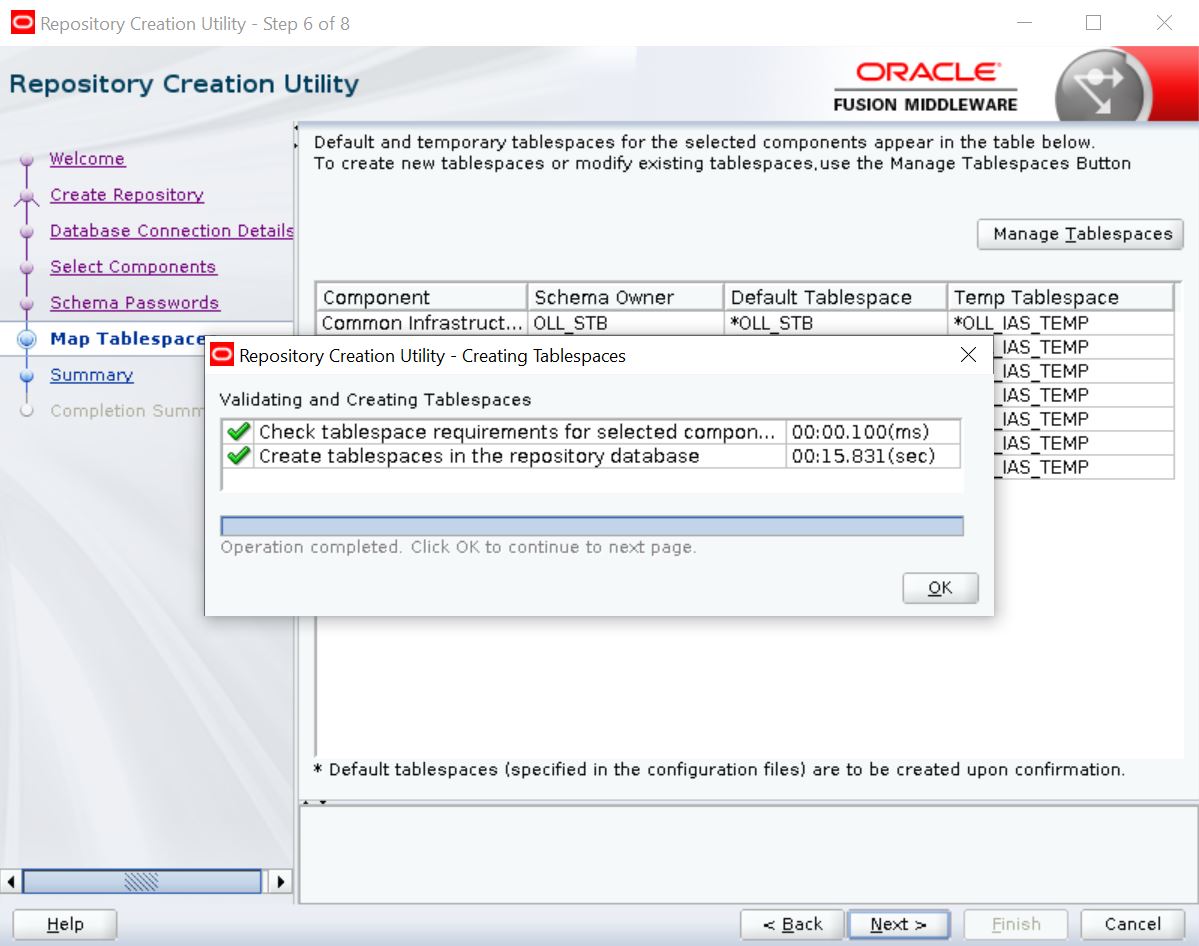Screen dimensions: 1199x946
Task: Click the Cancel button
Action: pyautogui.click(x=1132, y=924)
